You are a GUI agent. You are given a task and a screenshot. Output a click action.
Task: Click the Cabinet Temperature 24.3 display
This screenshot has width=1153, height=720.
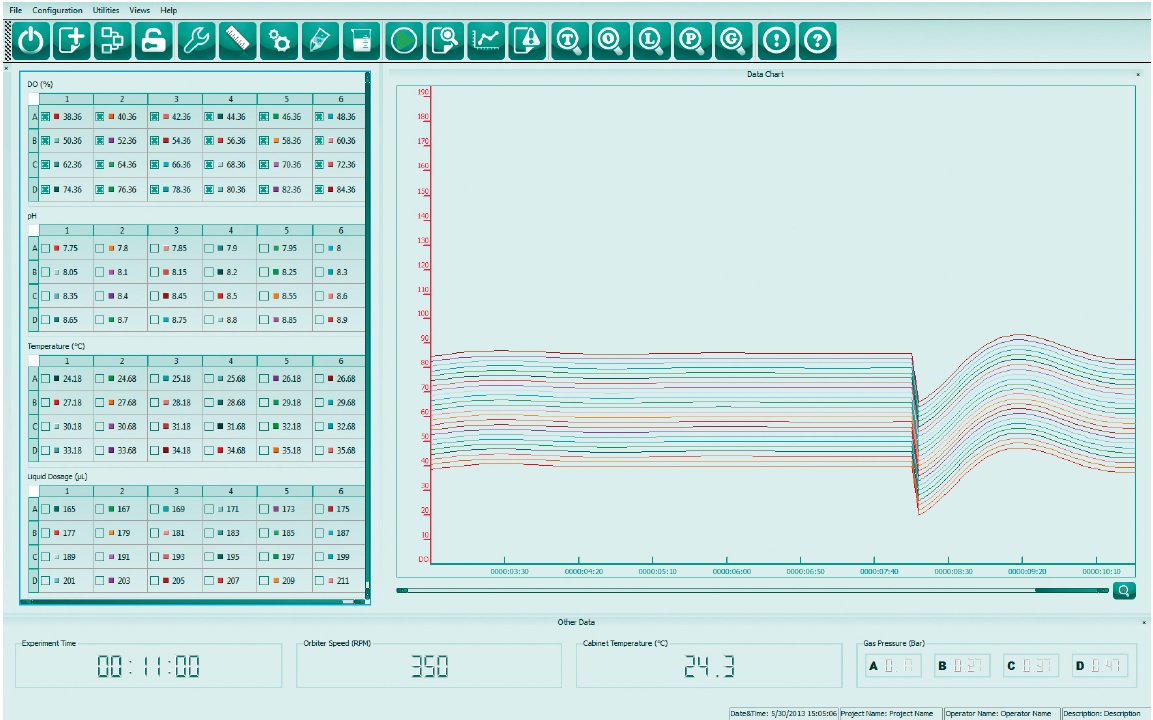click(x=709, y=666)
